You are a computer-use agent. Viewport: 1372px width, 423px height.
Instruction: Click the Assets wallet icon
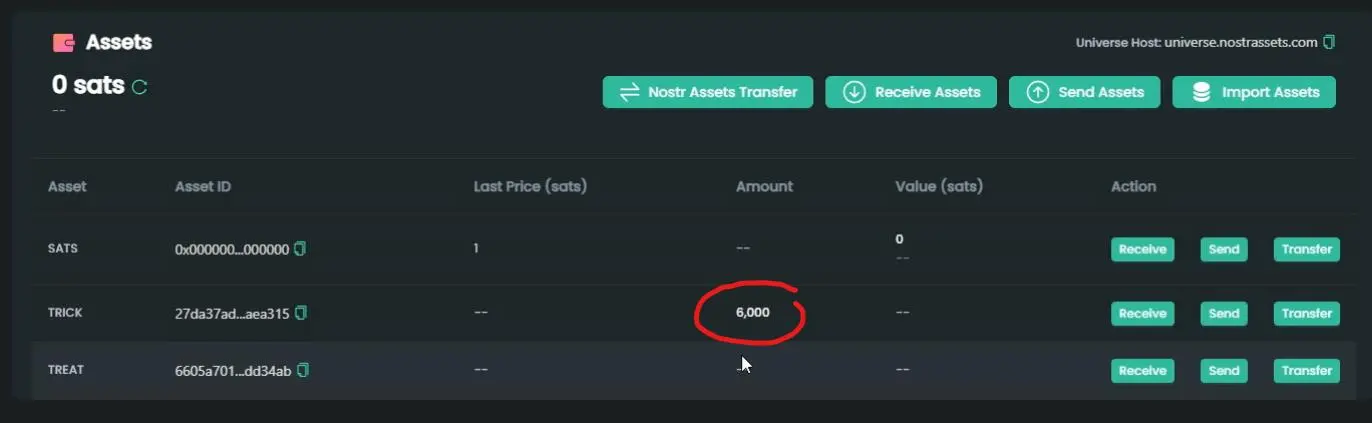(64, 43)
